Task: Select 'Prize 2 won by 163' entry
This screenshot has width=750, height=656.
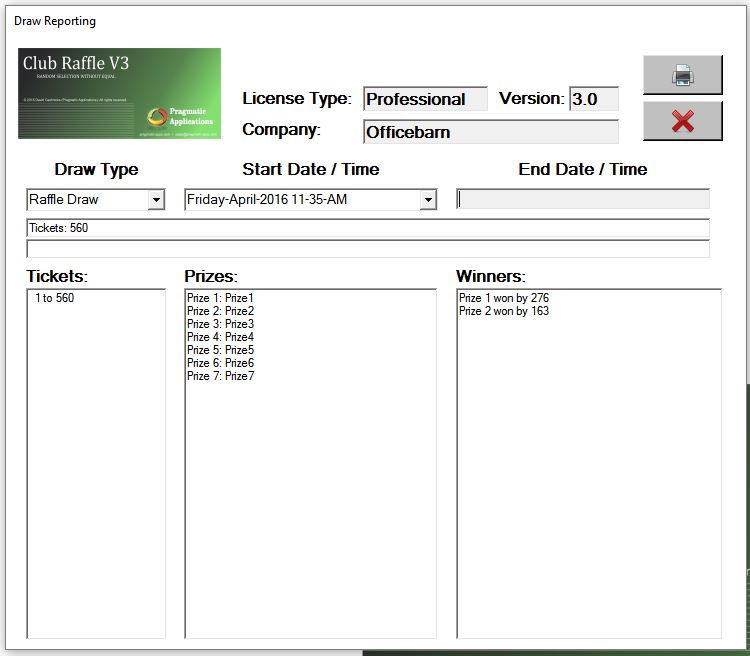Action: [504, 311]
